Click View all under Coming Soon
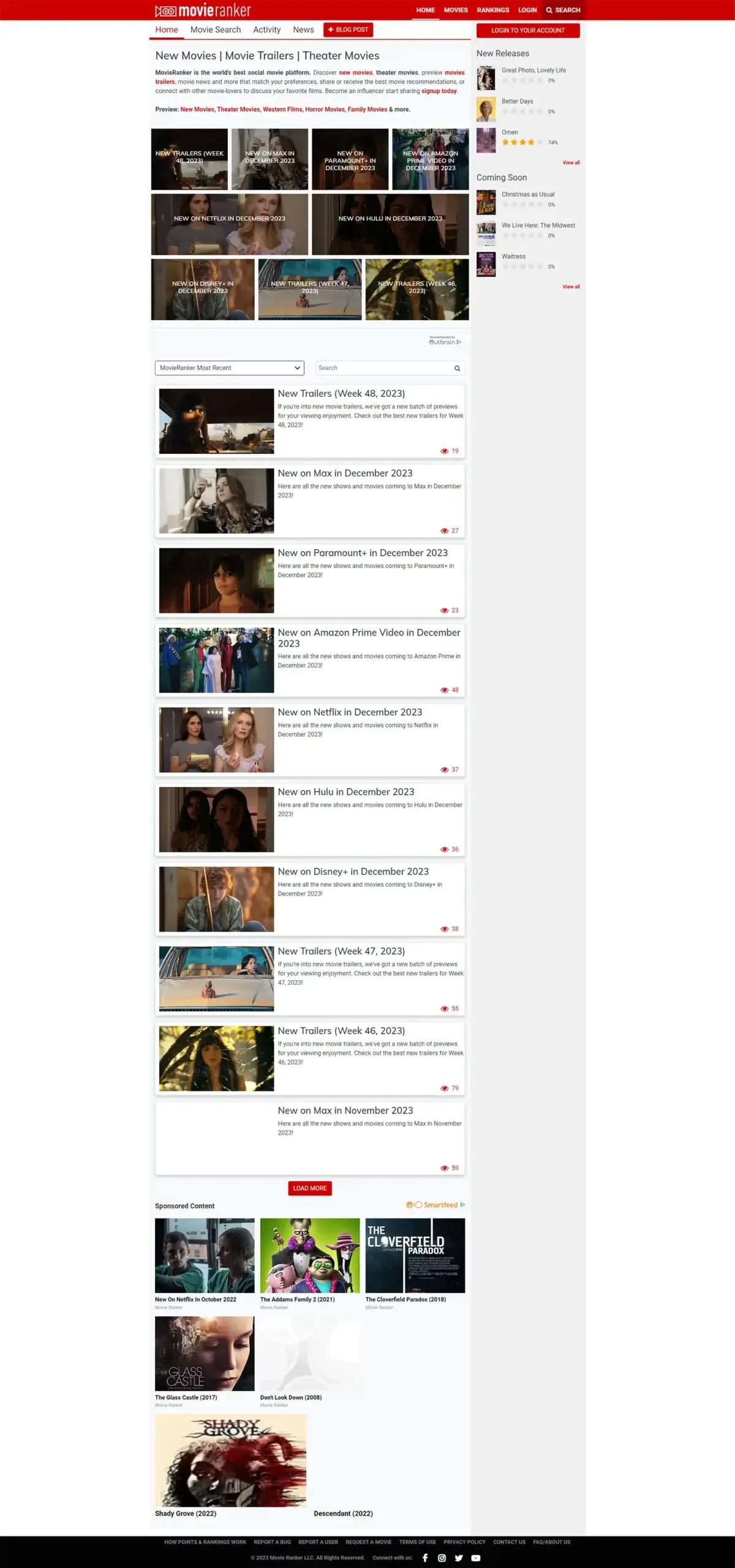Screen dimensions: 735x1568 point(571,287)
